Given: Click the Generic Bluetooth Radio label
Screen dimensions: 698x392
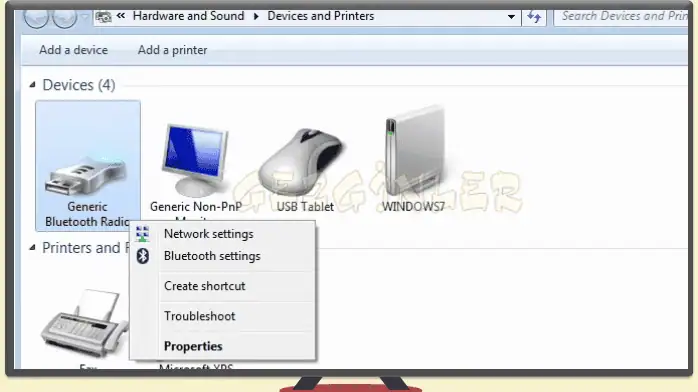Looking at the screenshot, I should (x=87, y=214).
